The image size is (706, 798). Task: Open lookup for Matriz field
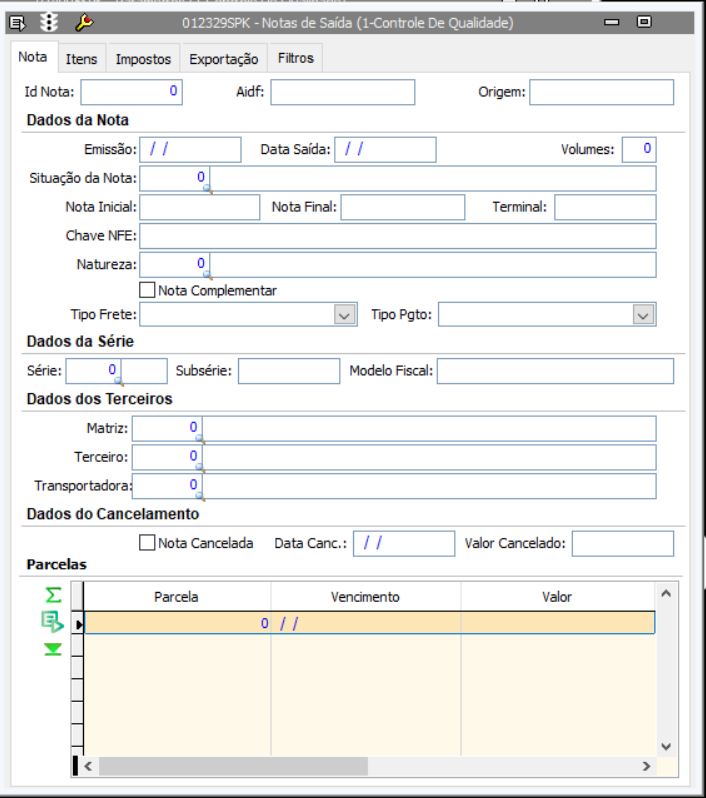pos(200,439)
